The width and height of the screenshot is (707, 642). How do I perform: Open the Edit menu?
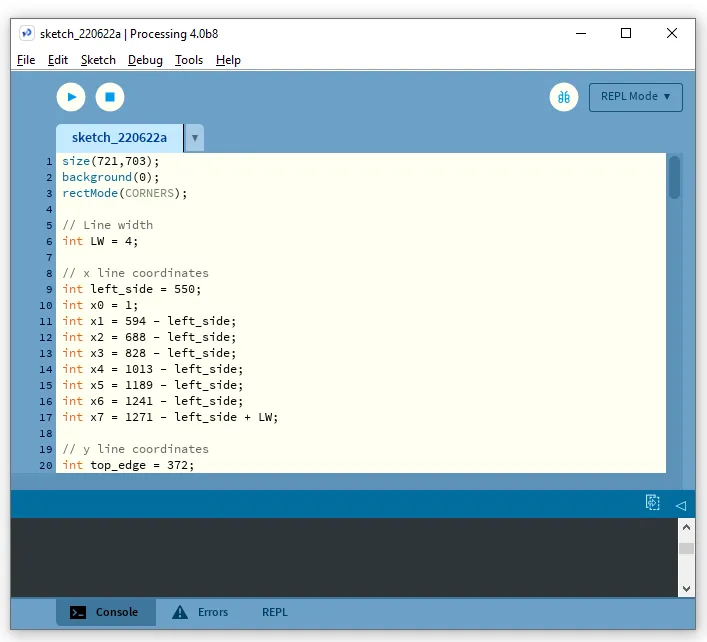[58, 60]
